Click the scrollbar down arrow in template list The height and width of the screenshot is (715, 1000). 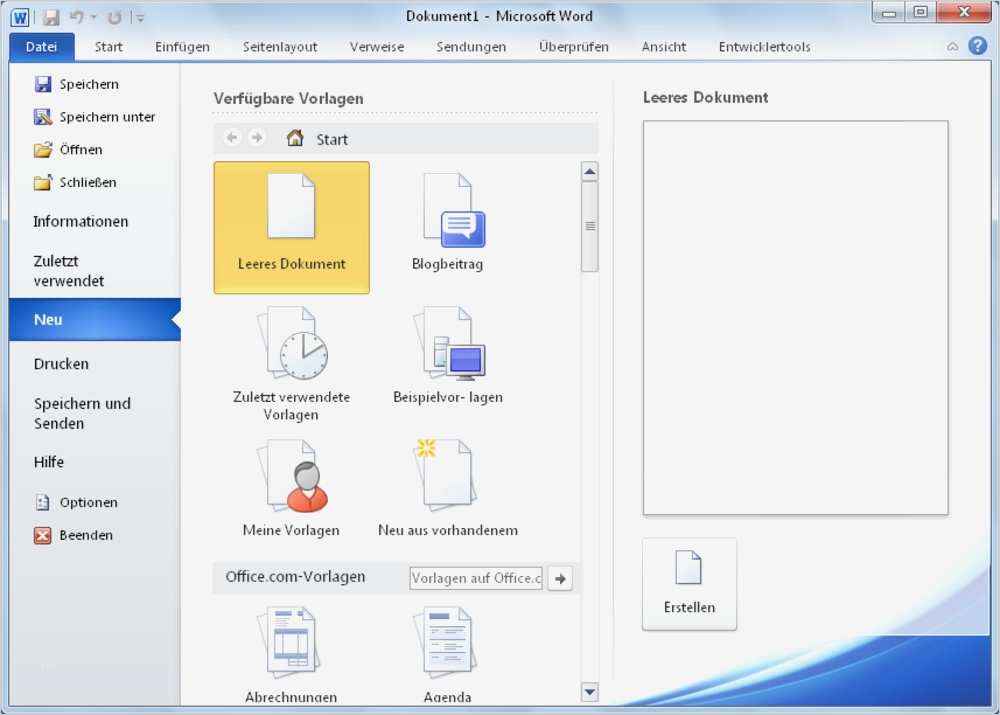[589, 691]
